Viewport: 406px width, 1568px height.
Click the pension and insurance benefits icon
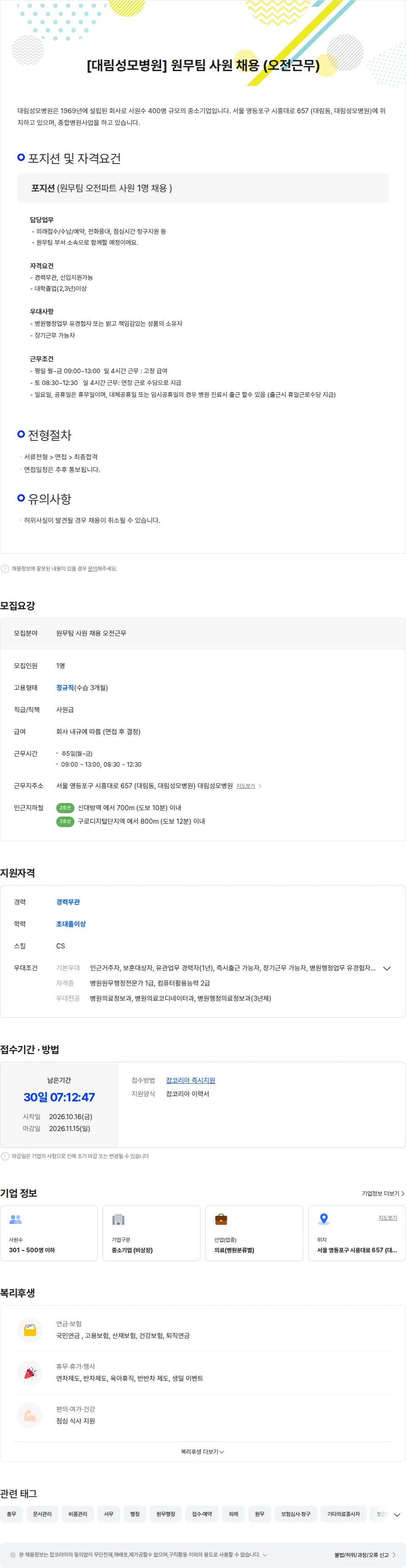[x=30, y=1330]
